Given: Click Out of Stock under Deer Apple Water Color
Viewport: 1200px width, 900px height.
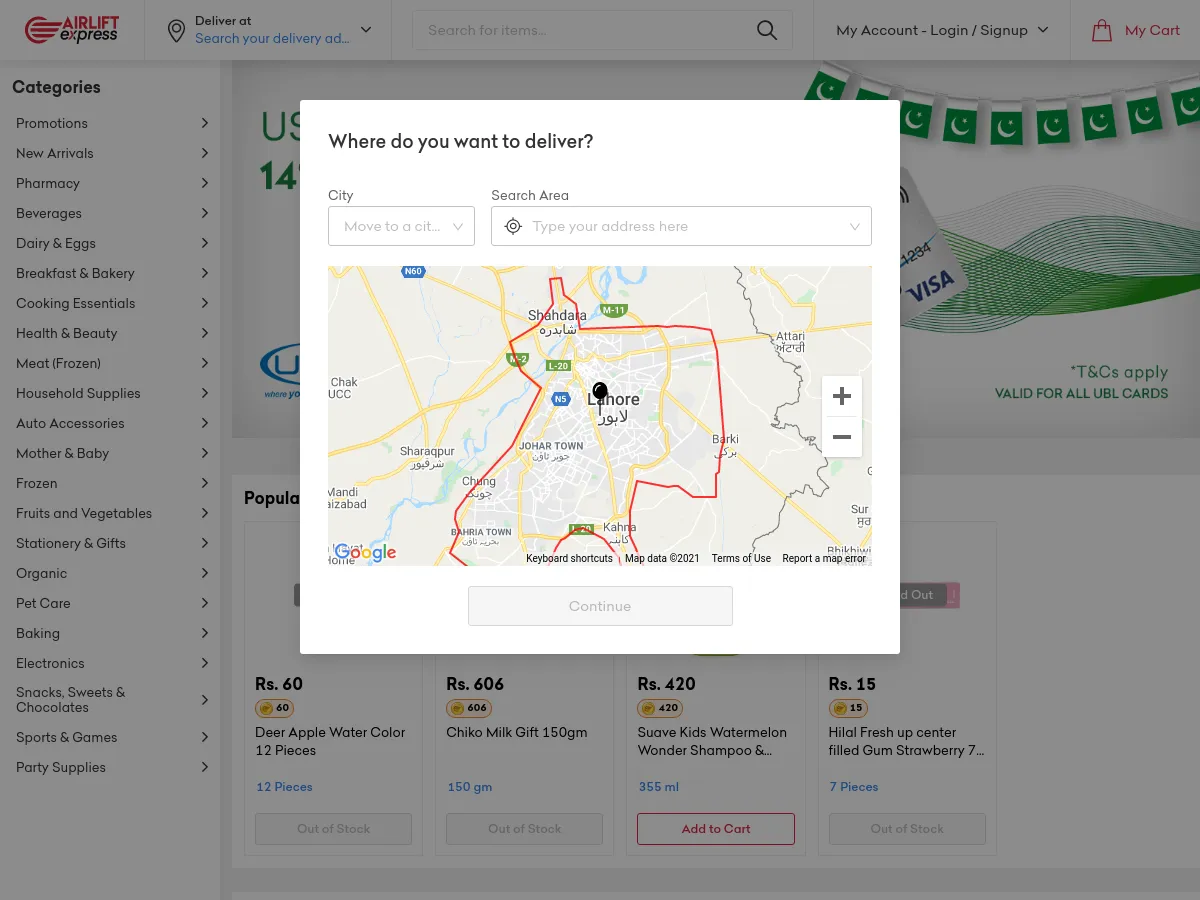Looking at the screenshot, I should coord(333,829).
